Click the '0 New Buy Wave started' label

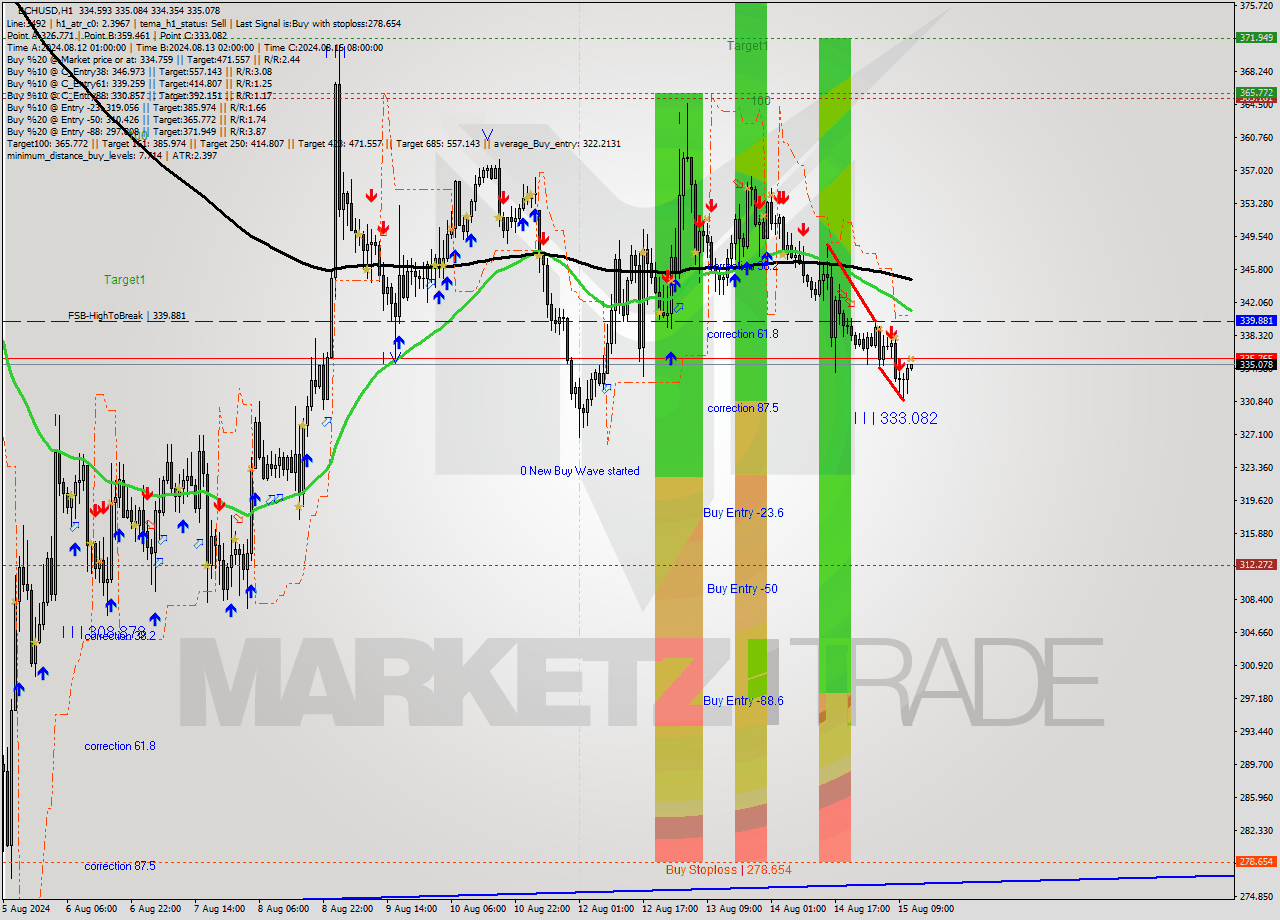pyautogui.click(x=580, y=471)
